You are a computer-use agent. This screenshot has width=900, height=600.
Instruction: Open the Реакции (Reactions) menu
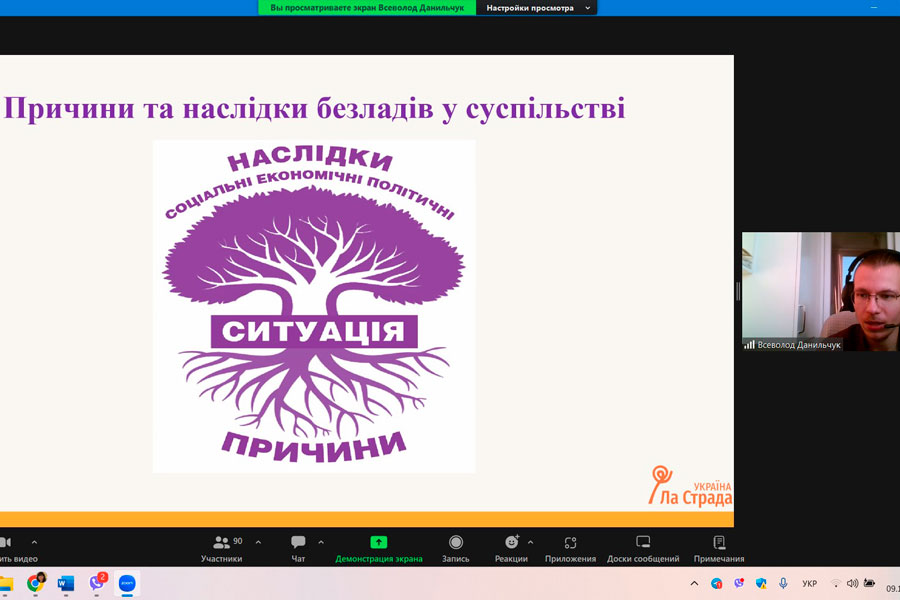[511, 549]
